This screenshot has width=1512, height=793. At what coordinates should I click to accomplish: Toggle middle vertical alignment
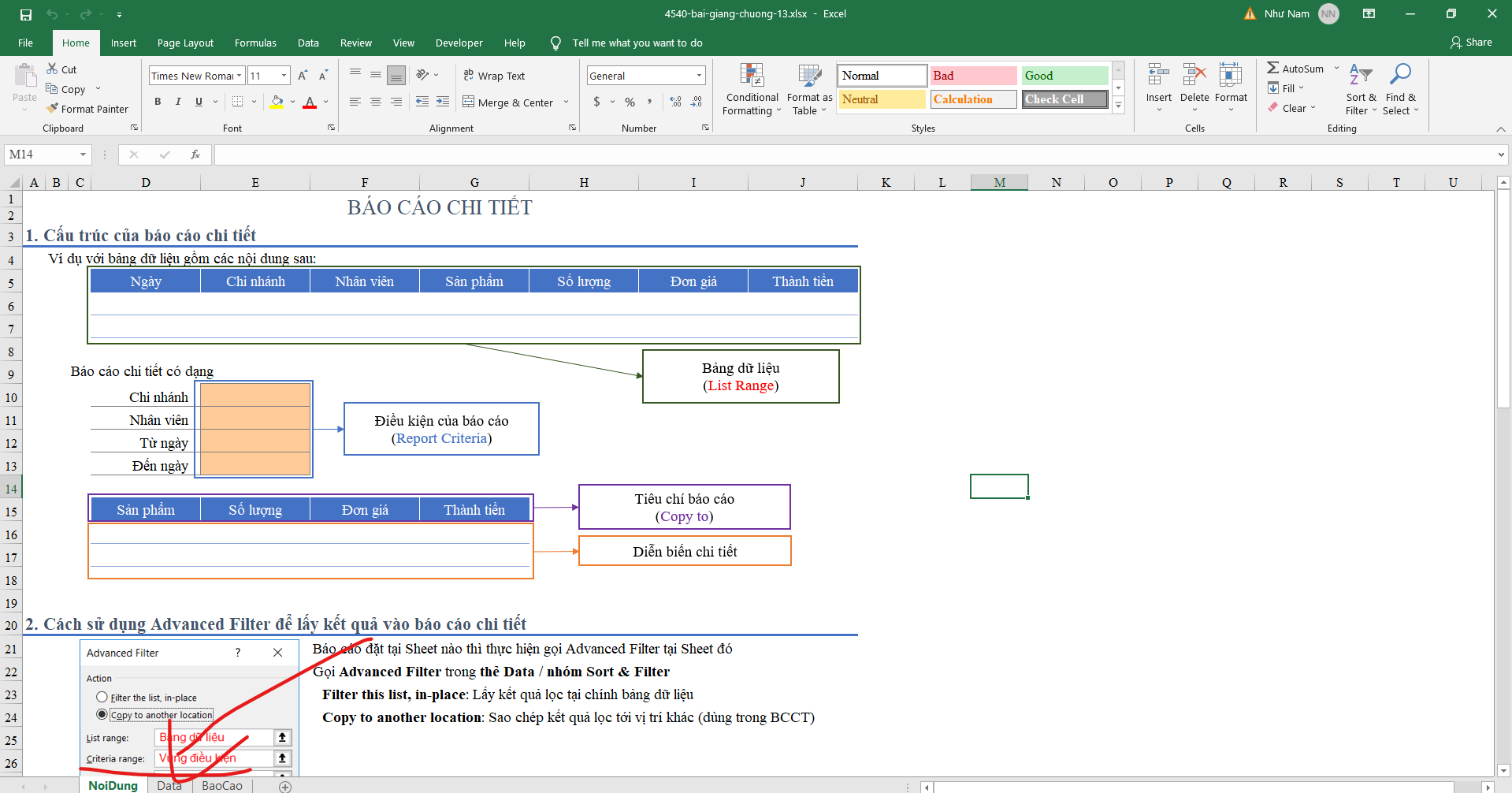click(x=376, y=76)
